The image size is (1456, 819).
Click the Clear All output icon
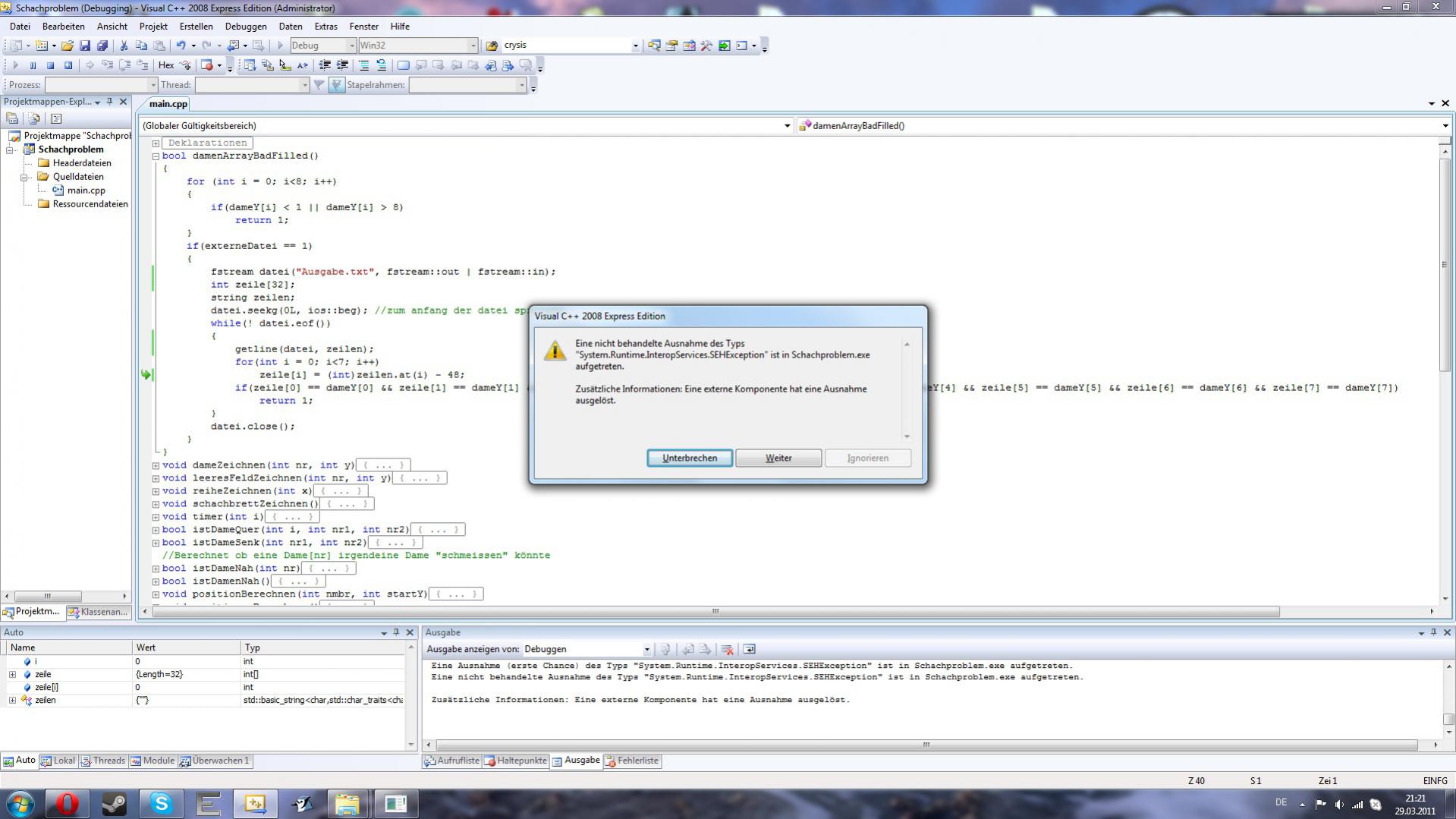click(727, 649)
